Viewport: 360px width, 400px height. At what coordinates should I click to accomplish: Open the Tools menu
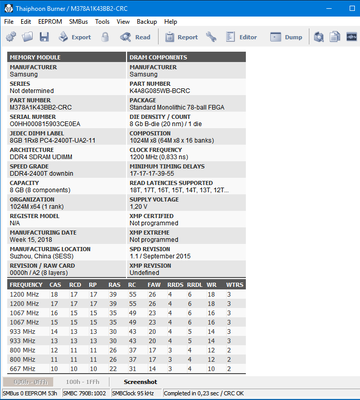coord(102,22)
